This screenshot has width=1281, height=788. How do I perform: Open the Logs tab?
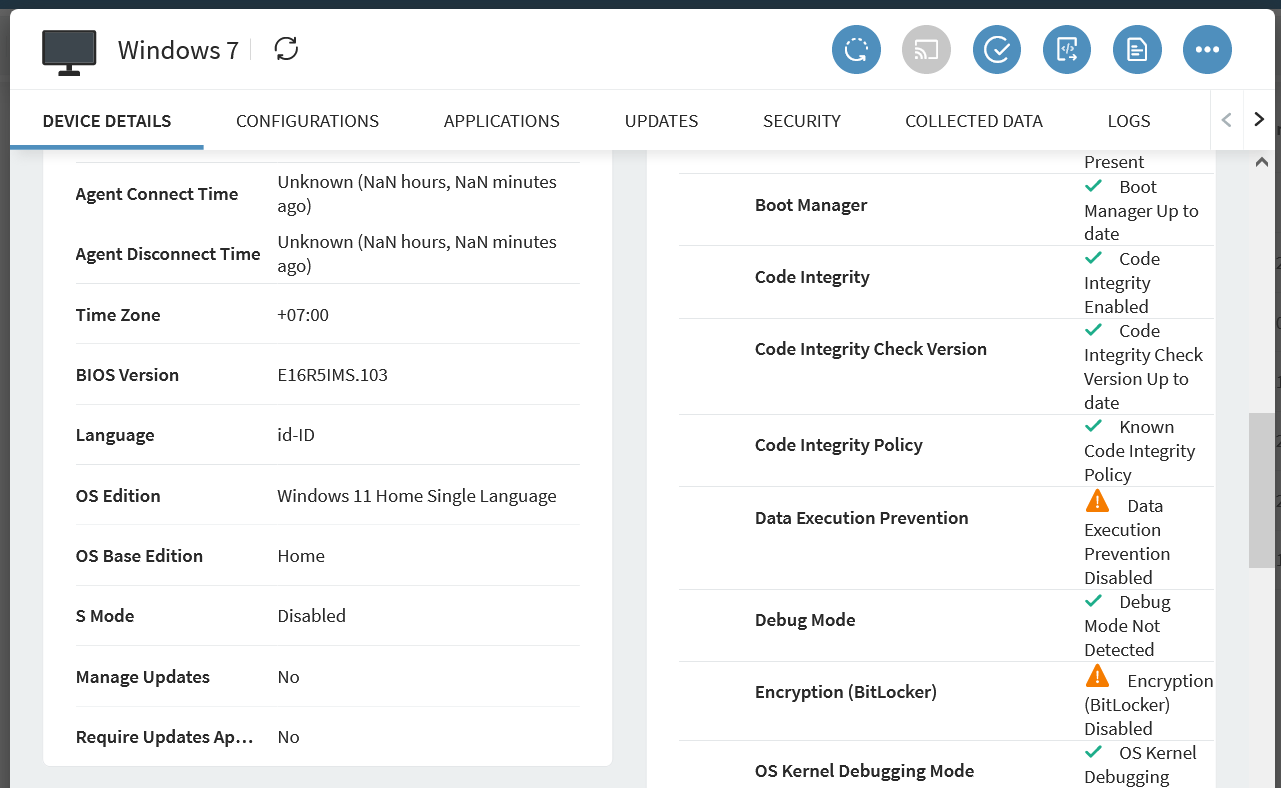pyautogui.click(x=1128, y=121)
